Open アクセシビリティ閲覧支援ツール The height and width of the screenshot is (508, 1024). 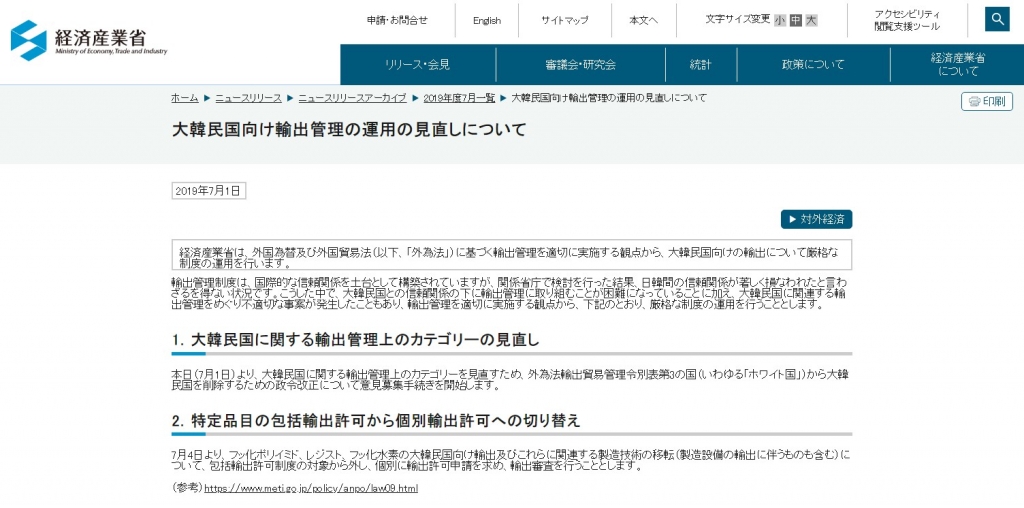tap(907, 20)
